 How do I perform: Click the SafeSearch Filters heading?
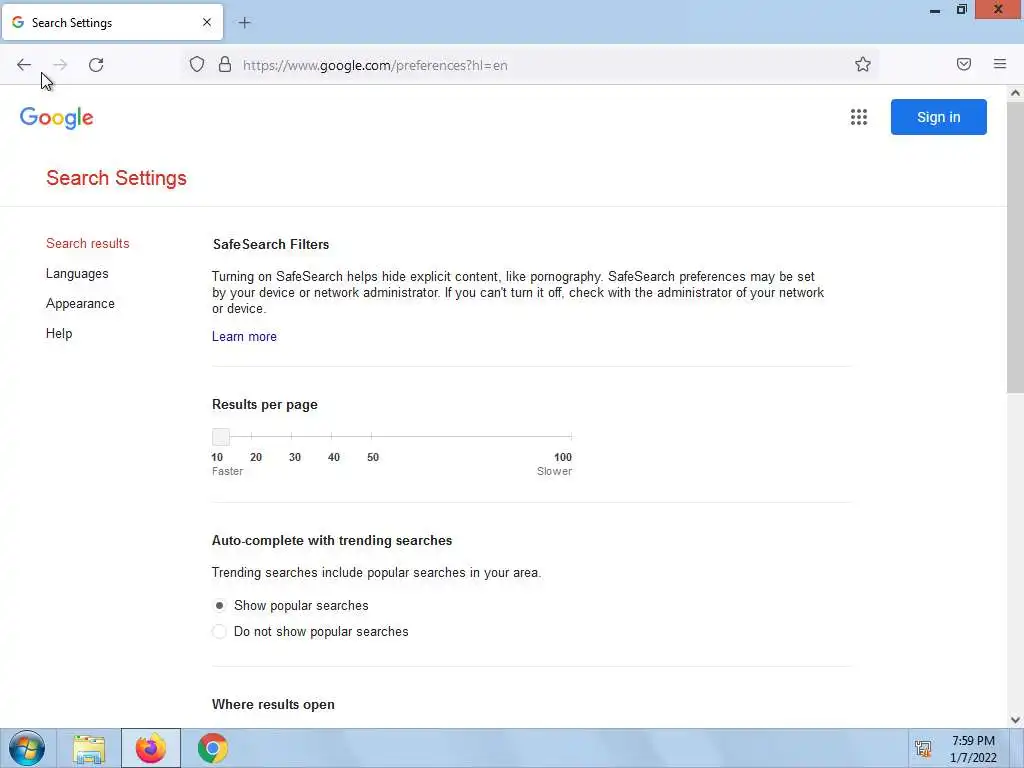(x=270, y=244)
